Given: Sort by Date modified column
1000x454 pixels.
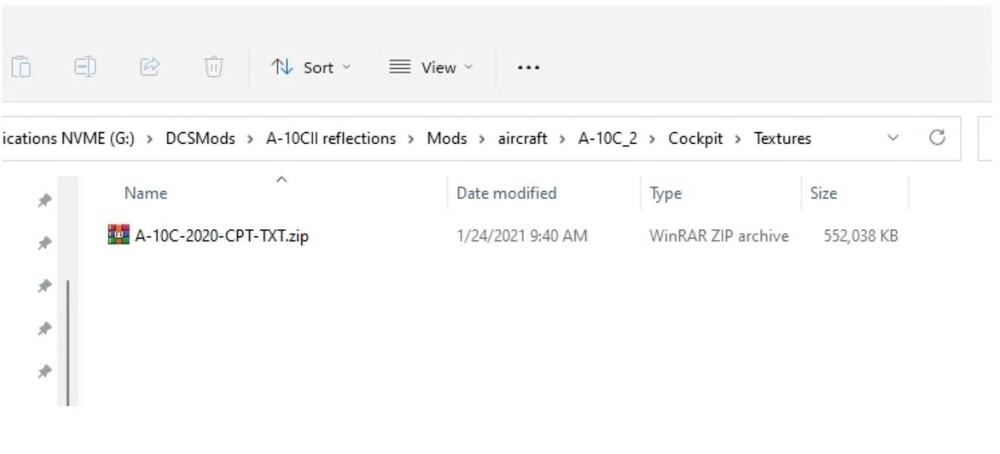Looking at the screenshot, I should (506, 193).
